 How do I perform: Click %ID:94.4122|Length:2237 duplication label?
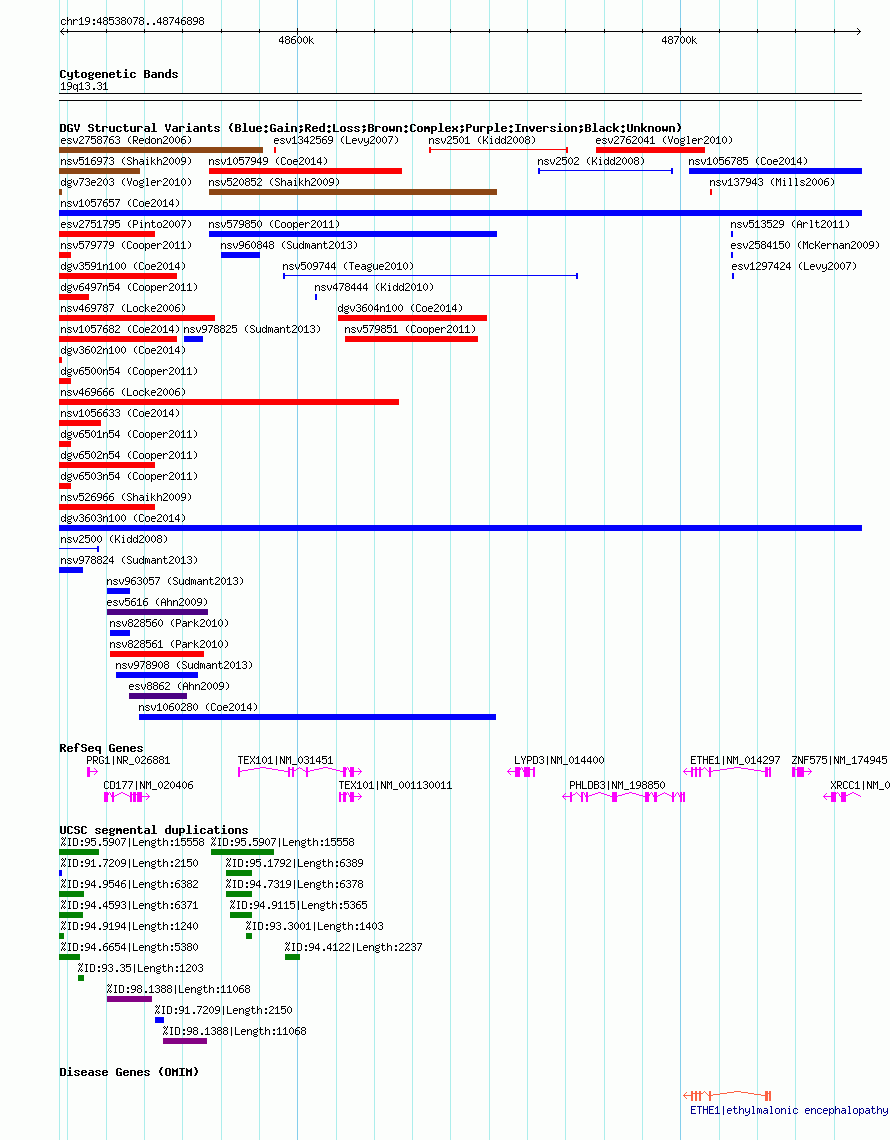pos(353,948)
